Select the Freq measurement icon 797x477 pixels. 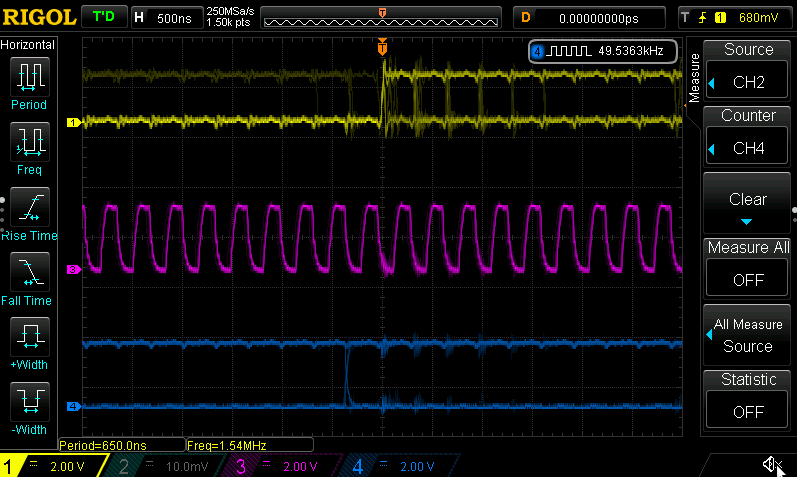(29, 141)
